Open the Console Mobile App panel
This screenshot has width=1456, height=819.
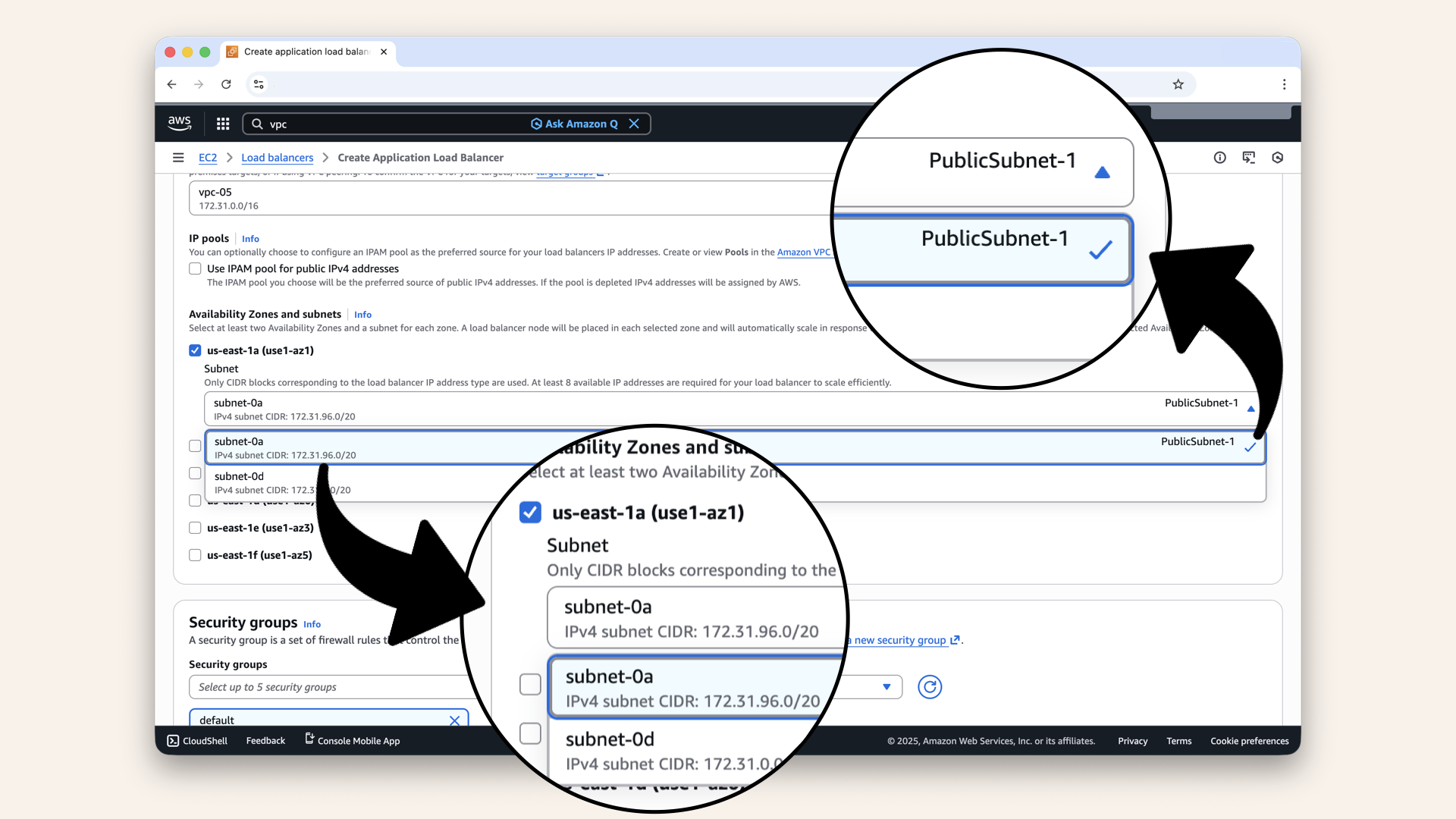352,741
